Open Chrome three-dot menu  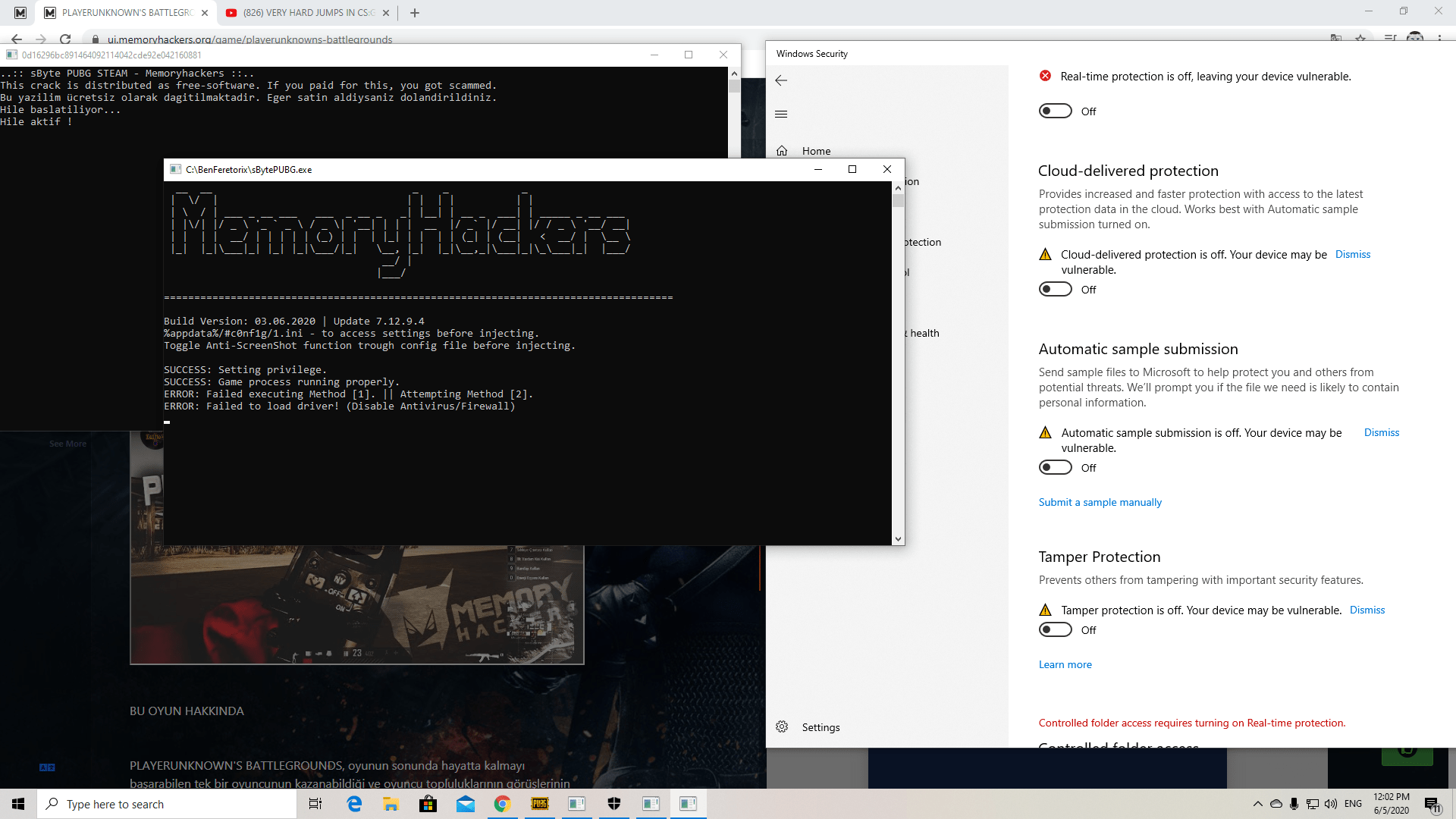coord(1439,39)
